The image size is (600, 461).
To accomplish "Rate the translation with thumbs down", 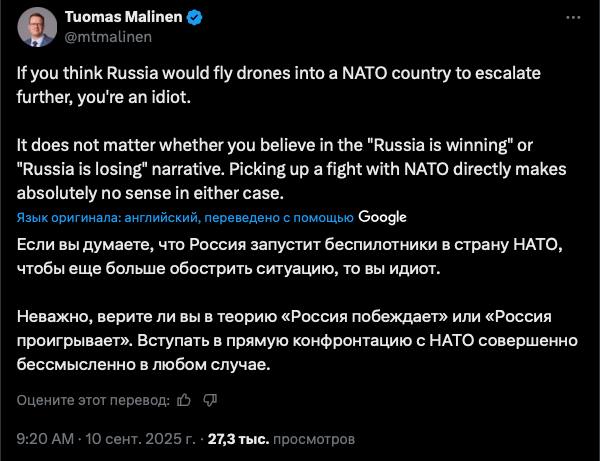I will coord(210,401).
